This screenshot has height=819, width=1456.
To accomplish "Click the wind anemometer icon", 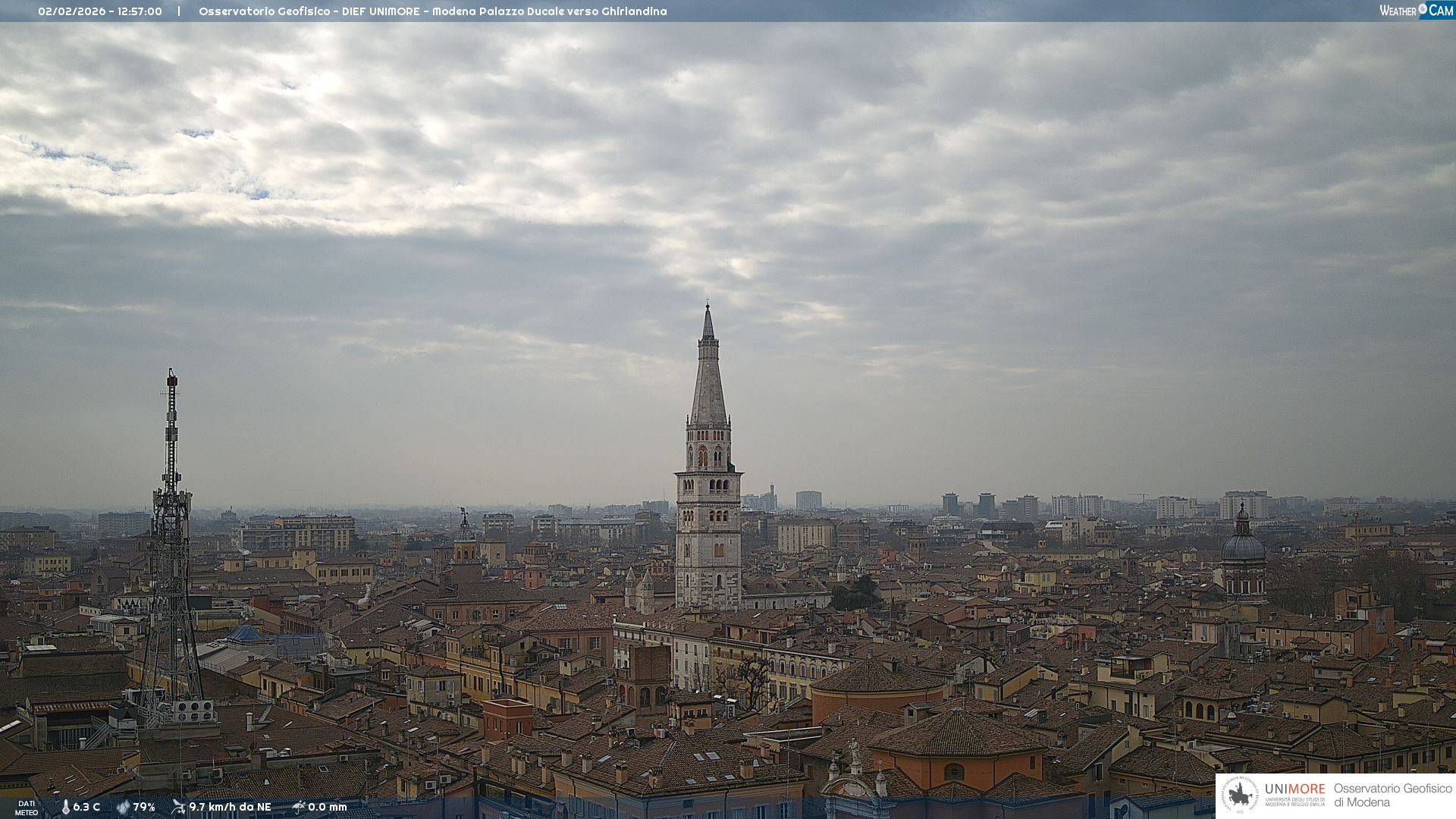I will click(x=178, y=807).
